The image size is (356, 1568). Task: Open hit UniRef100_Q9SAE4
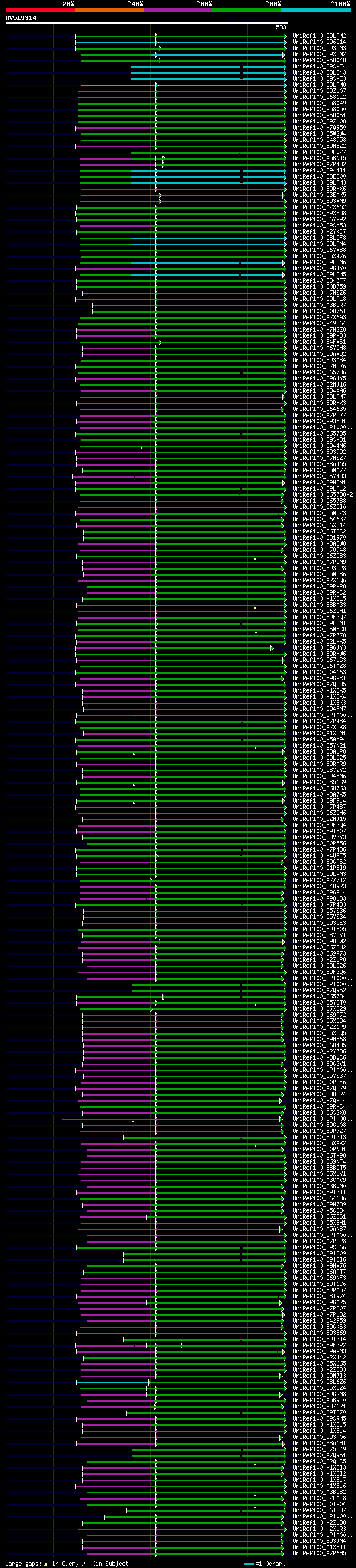click(x=319, y=66)
